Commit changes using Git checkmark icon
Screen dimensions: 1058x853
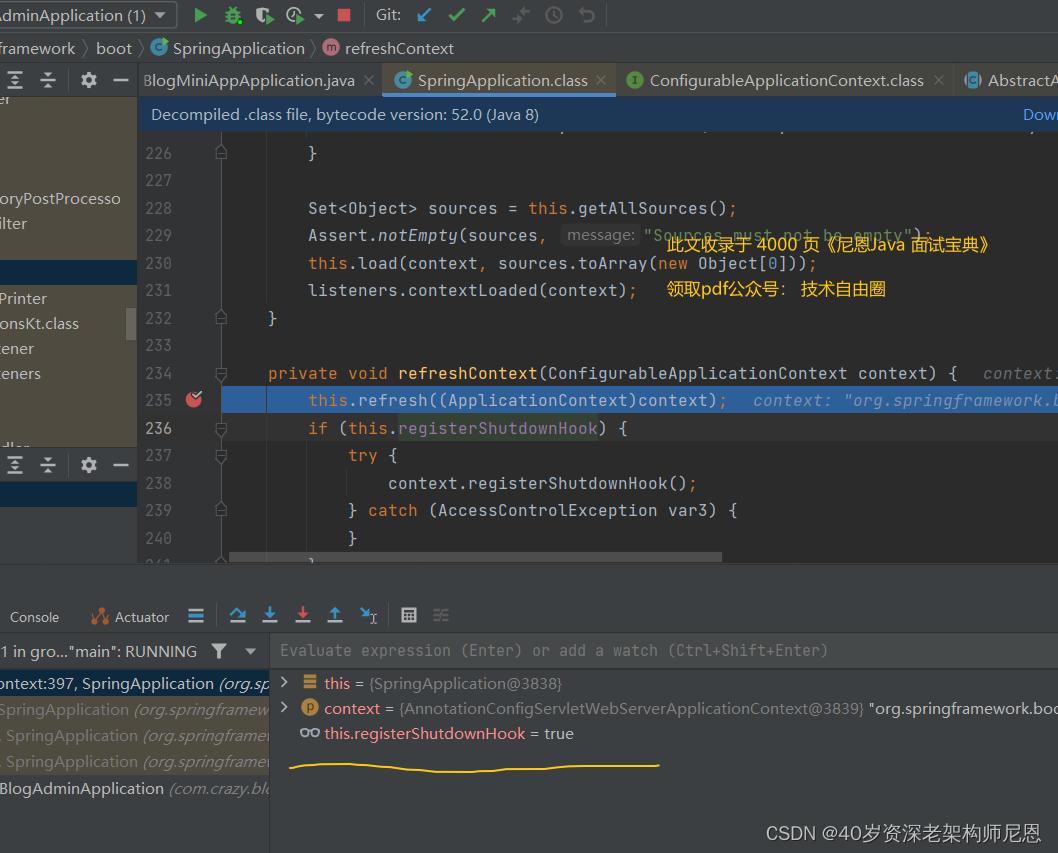pyautogui.click(x=456, y=15)
